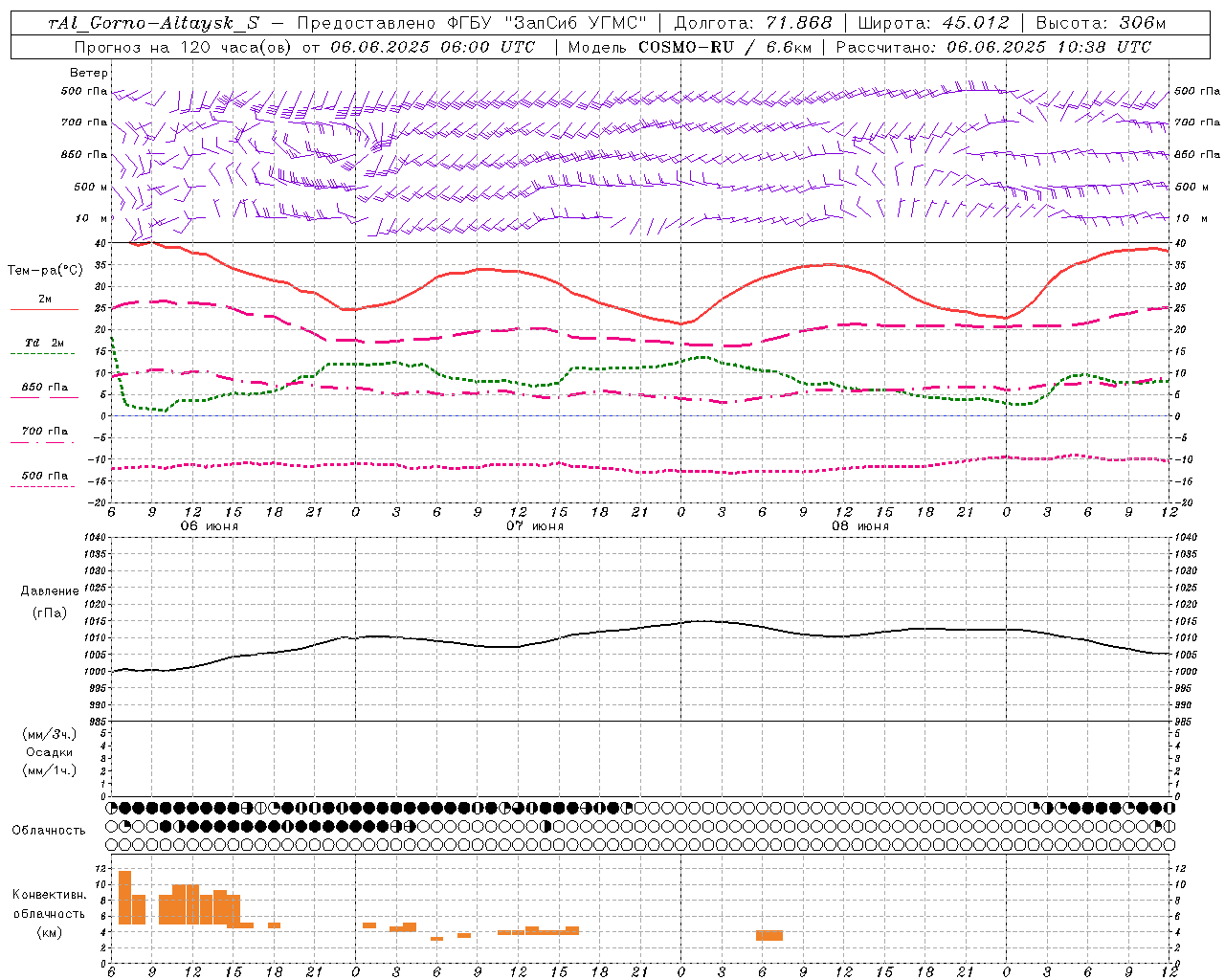Click the provider text ФГБУ "ЗапСиб УГМС"
The width and height of the screenshot is (1225, 980).
pos(547,23)
